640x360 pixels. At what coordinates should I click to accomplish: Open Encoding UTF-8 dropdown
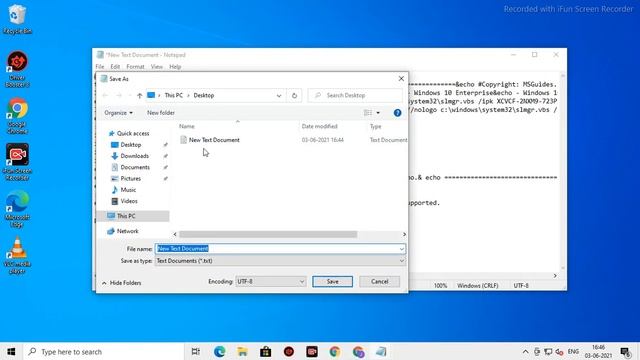coord(271,281)
